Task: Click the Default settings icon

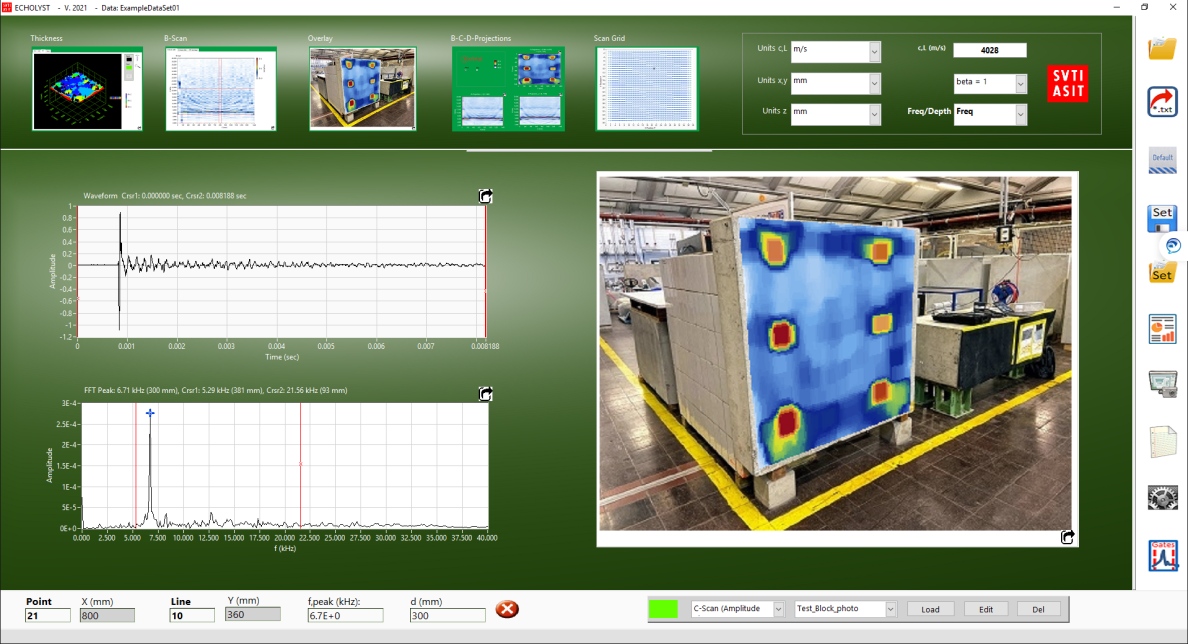Action: pyautogui.click(x=1162, y=160)
